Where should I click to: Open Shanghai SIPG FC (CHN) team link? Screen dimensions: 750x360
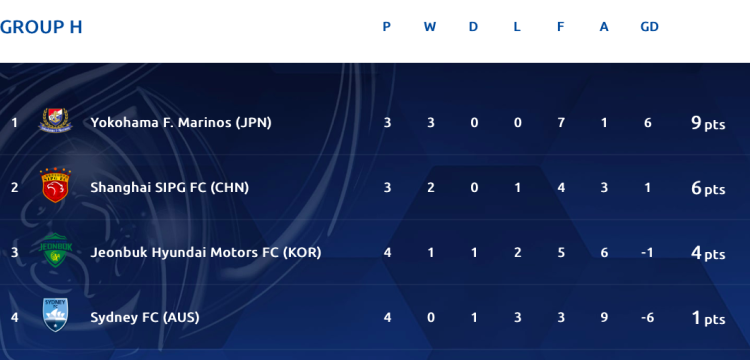point(169,188)
